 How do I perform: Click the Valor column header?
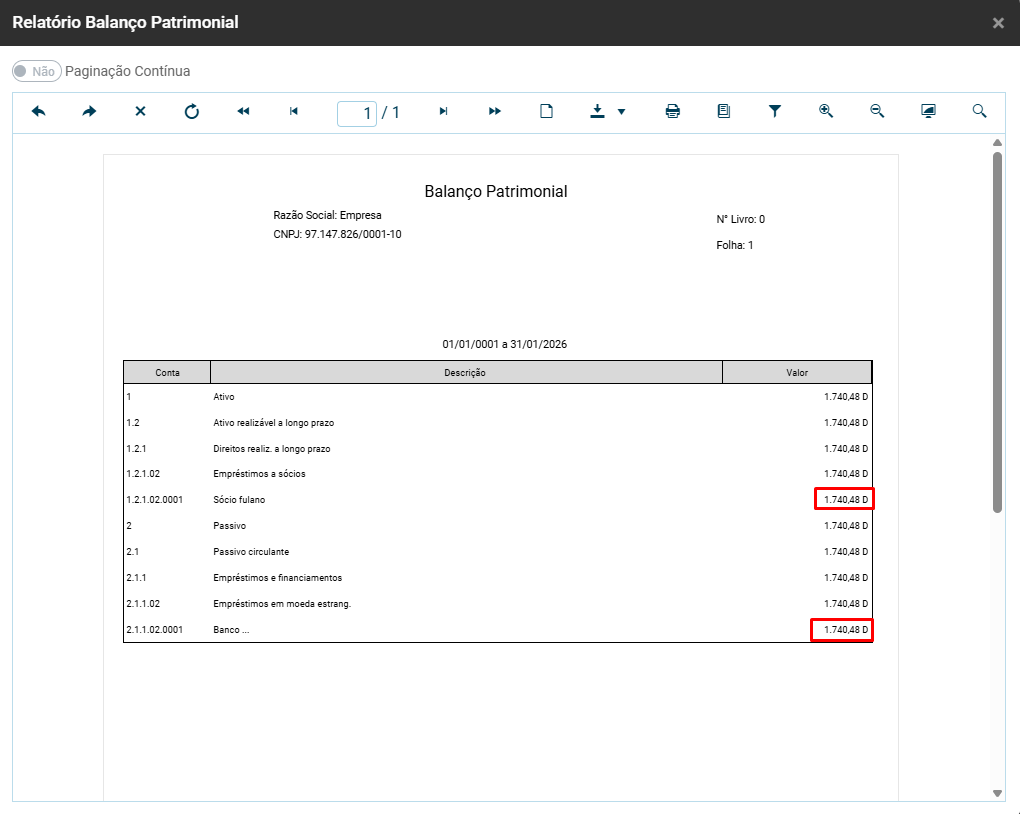[797, 373]
